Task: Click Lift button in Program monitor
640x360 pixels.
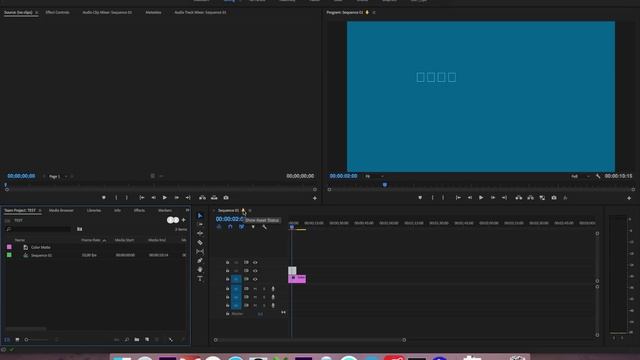Action: pos(519,198)
